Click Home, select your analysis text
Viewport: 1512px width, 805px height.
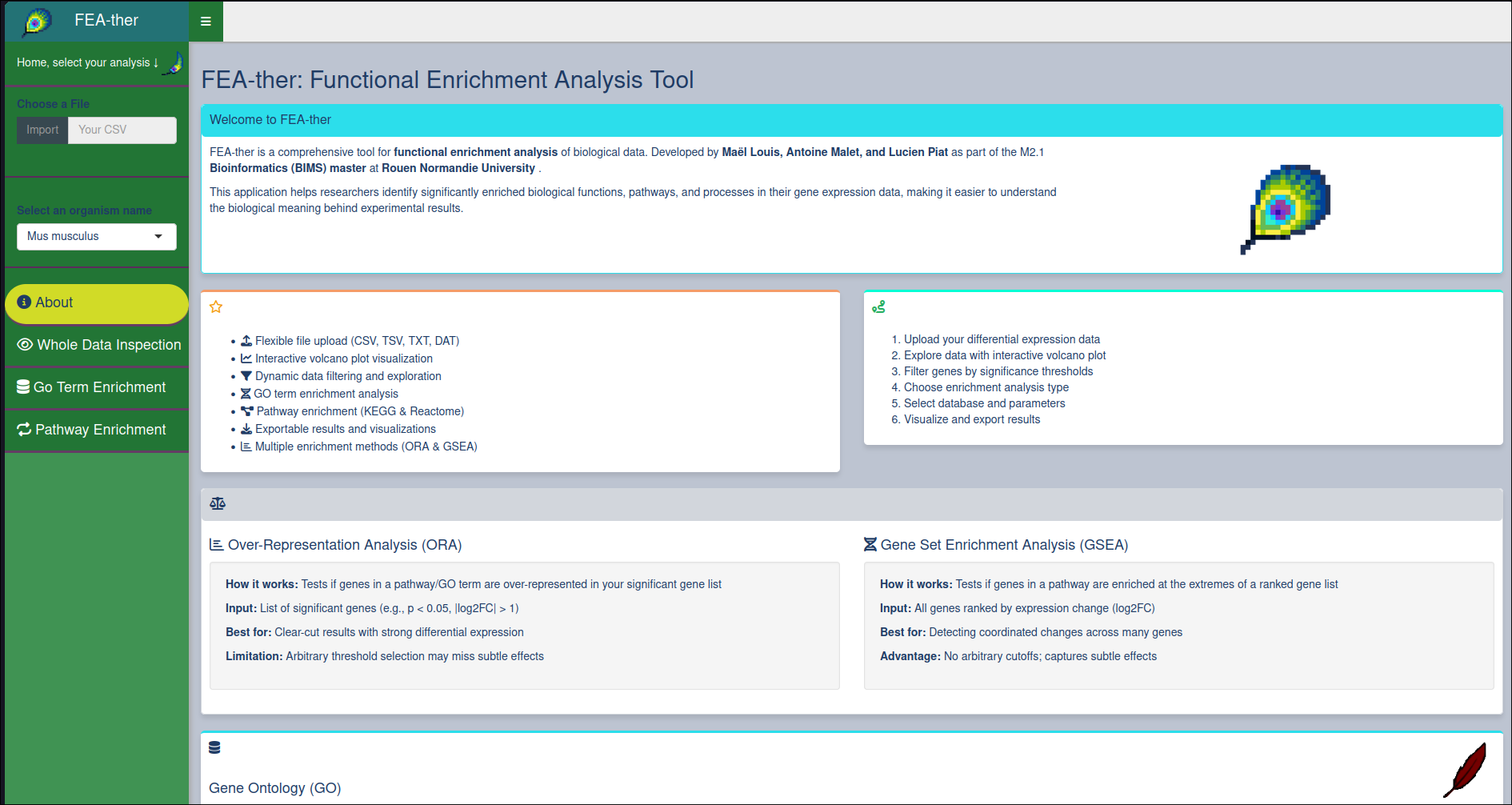pos(87,62)
